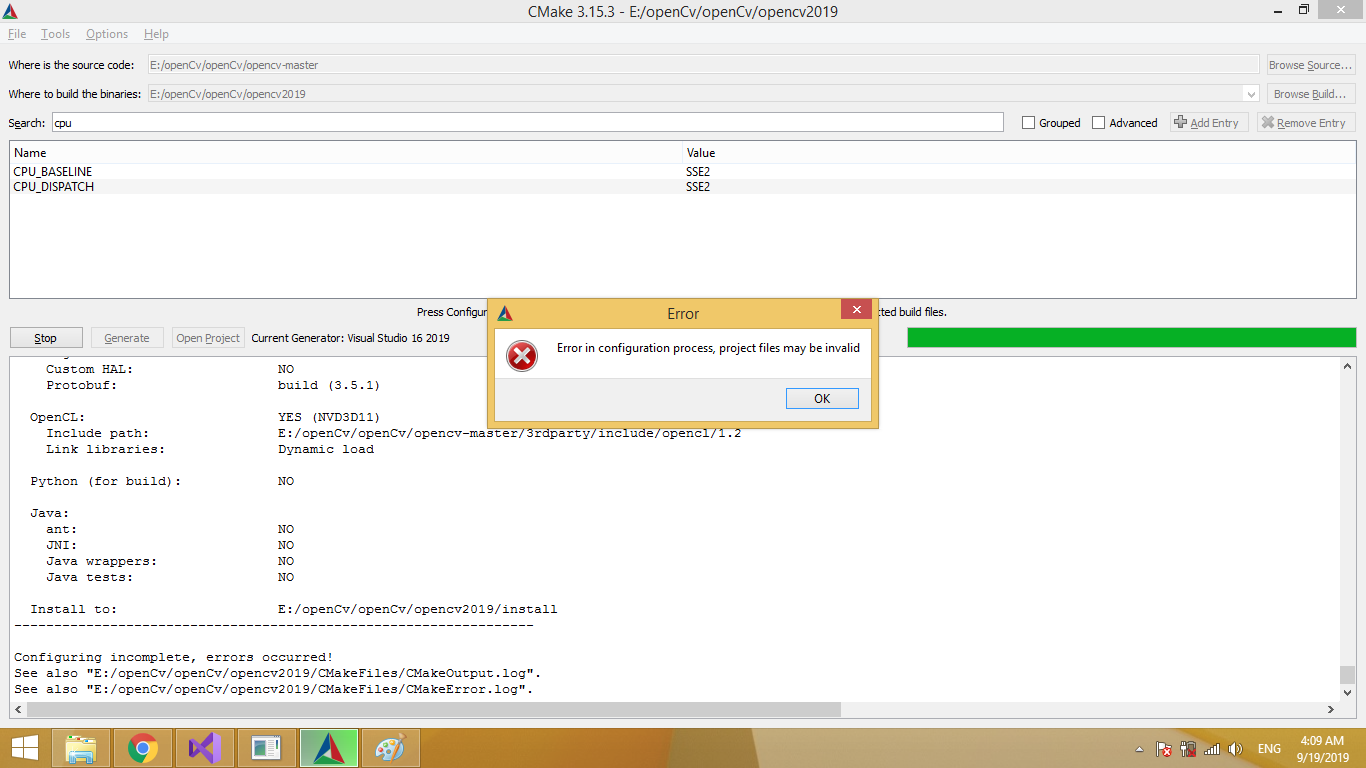Click the CMakeError.log line in output
Screen dimensions: 1366x768
274,689
